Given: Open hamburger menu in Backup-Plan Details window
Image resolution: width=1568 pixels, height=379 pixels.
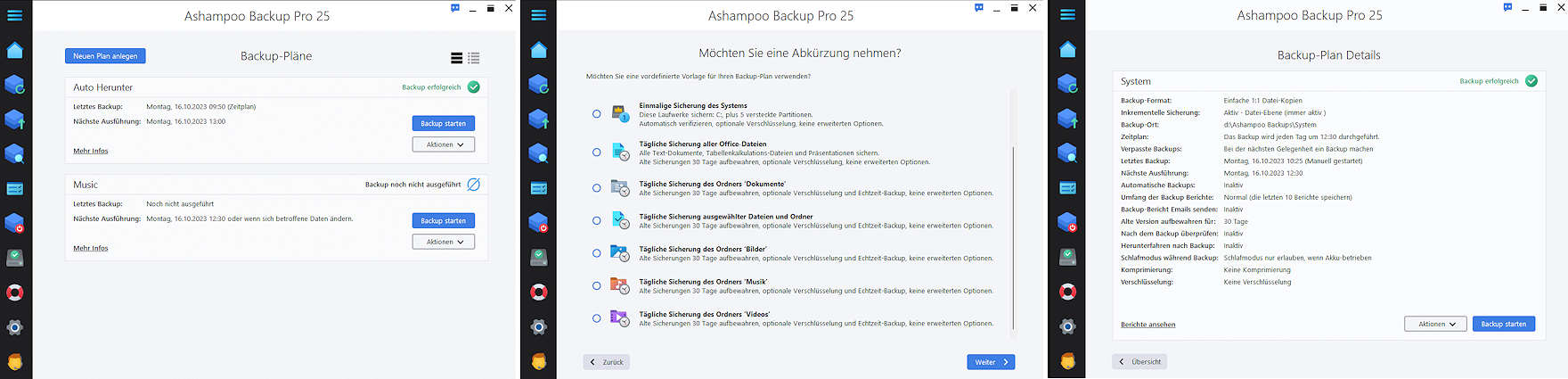Looking at the screenshot, I should (x=1068, y=15).
